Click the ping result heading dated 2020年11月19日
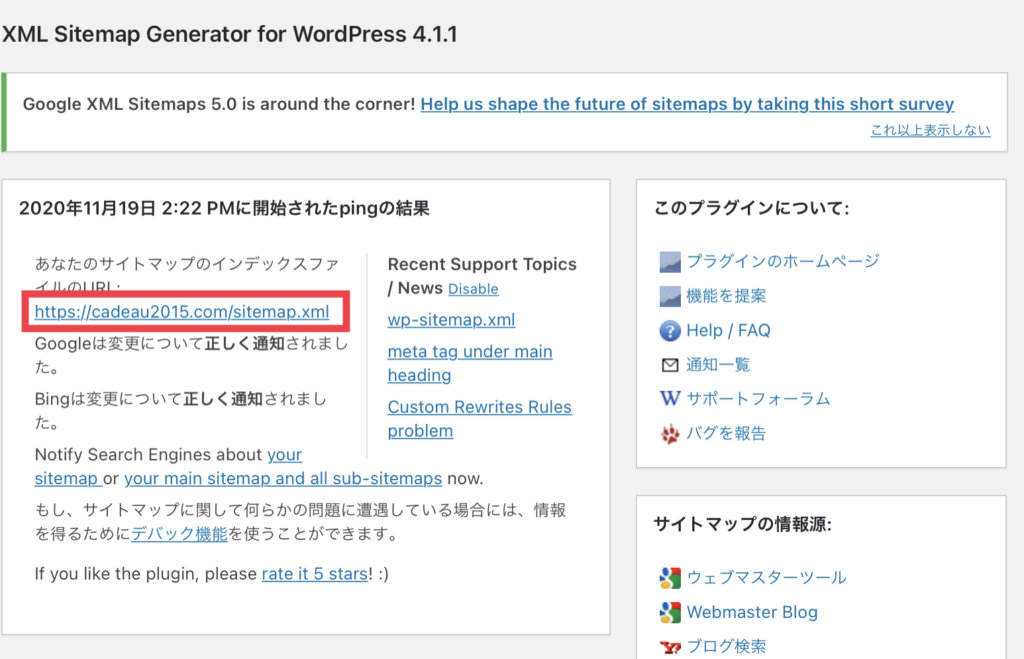This screenshot has width=1024, height=659. tap(224, 208)
